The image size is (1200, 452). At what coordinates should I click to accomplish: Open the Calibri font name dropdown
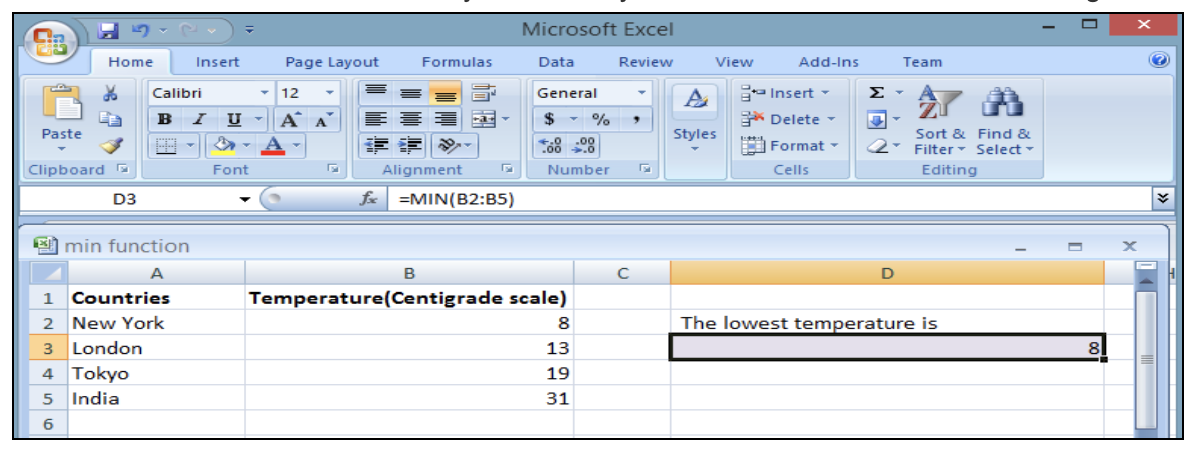point(264,93)
